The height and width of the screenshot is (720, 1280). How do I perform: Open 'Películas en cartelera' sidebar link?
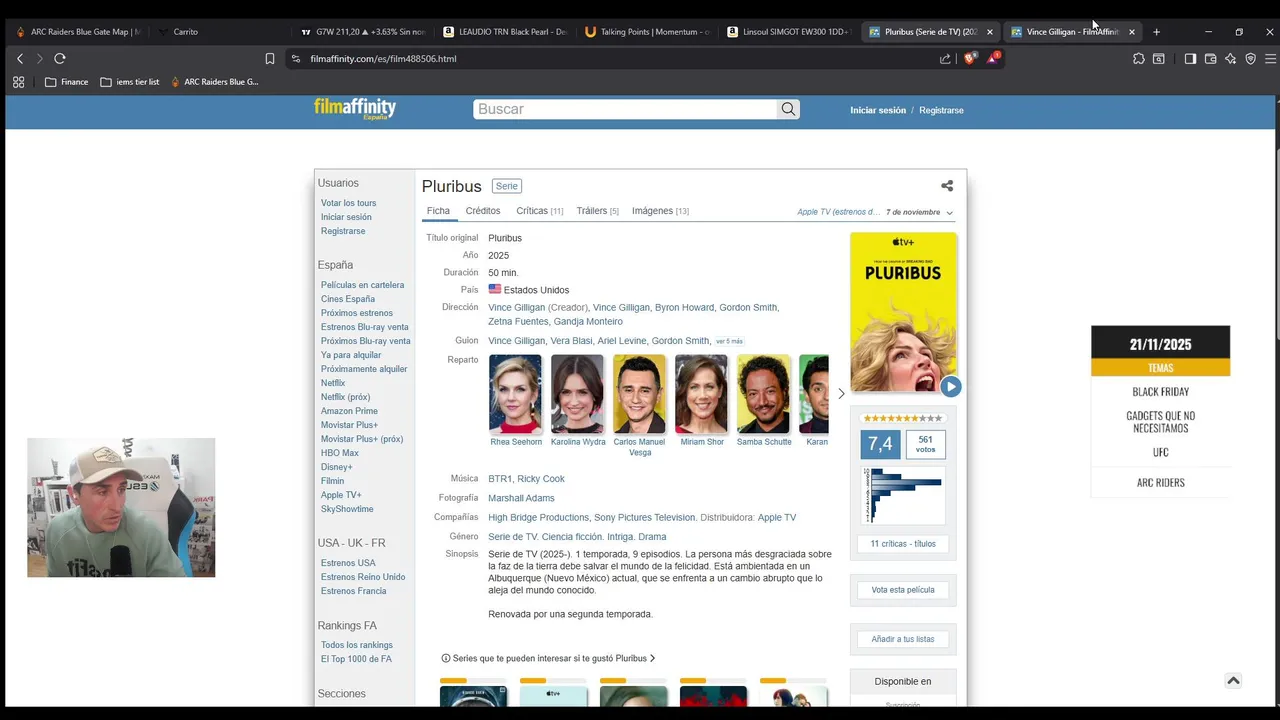click(x=362, y=285)
